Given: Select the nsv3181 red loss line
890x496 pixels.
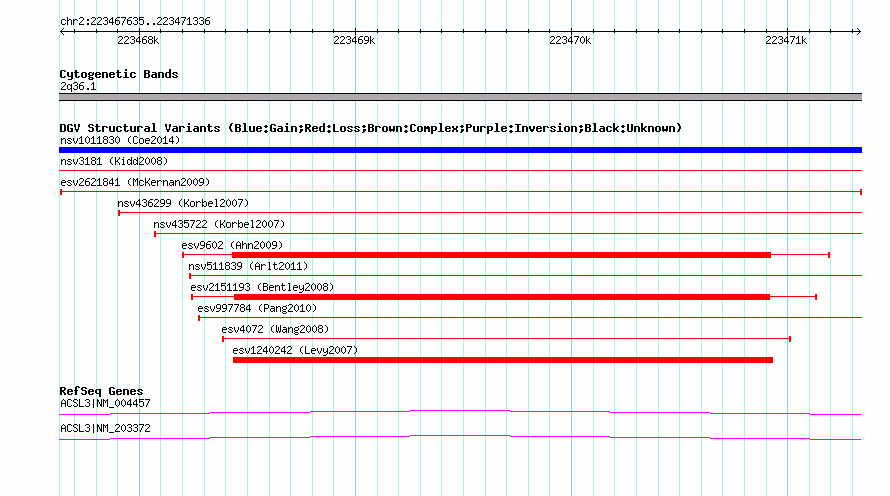Looking at the screenshot, I should (x=460, y=170).
